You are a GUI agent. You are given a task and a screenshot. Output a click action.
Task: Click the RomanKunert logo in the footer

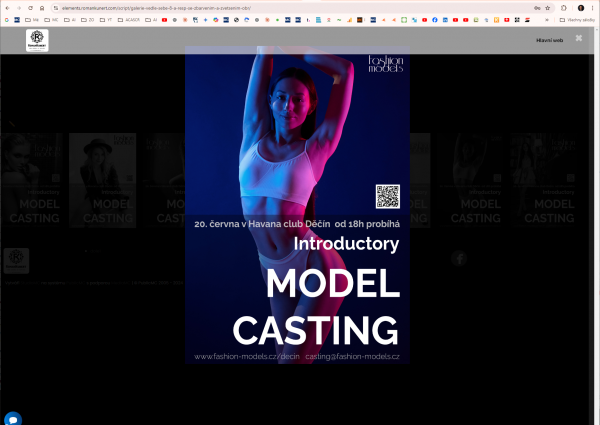pos(16,261)
